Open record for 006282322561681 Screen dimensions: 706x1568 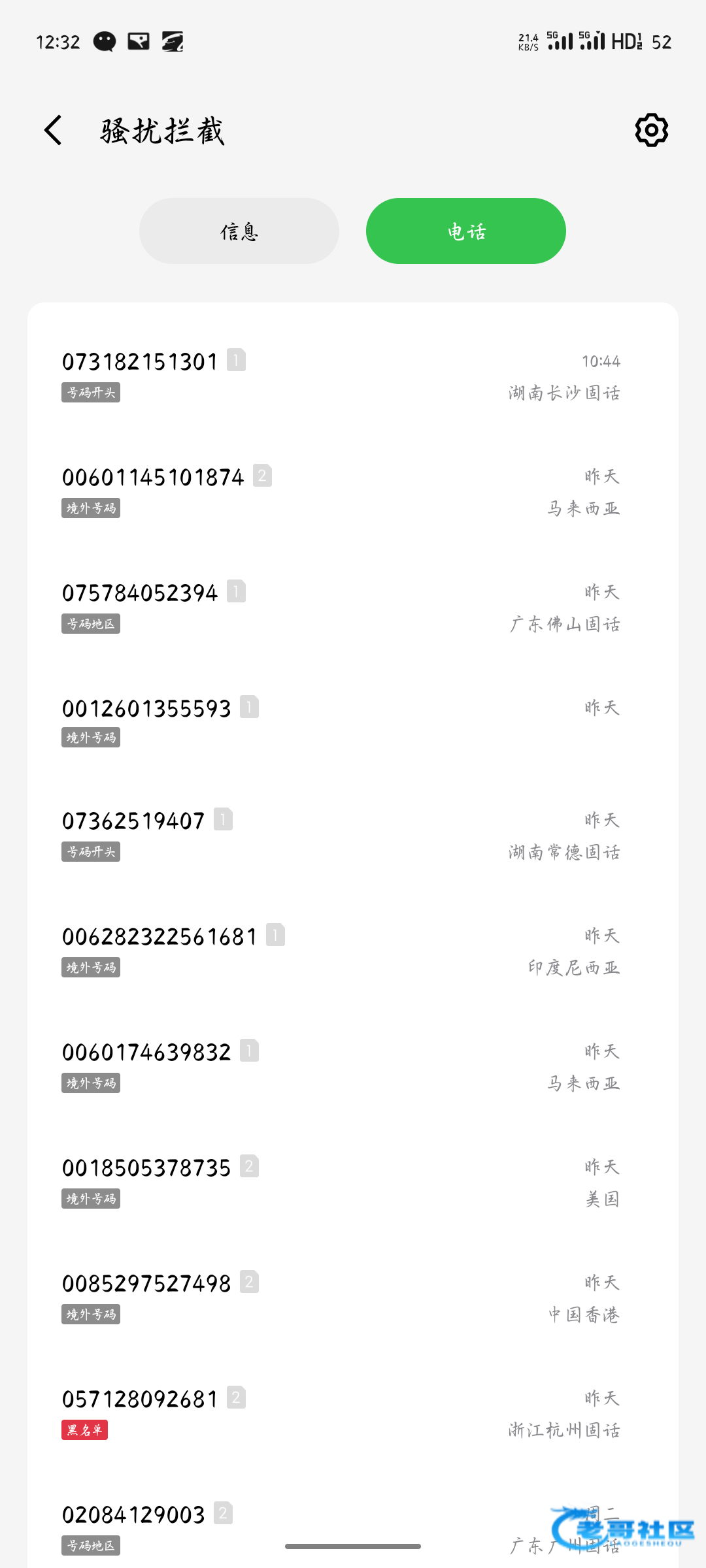click(160, 937)
